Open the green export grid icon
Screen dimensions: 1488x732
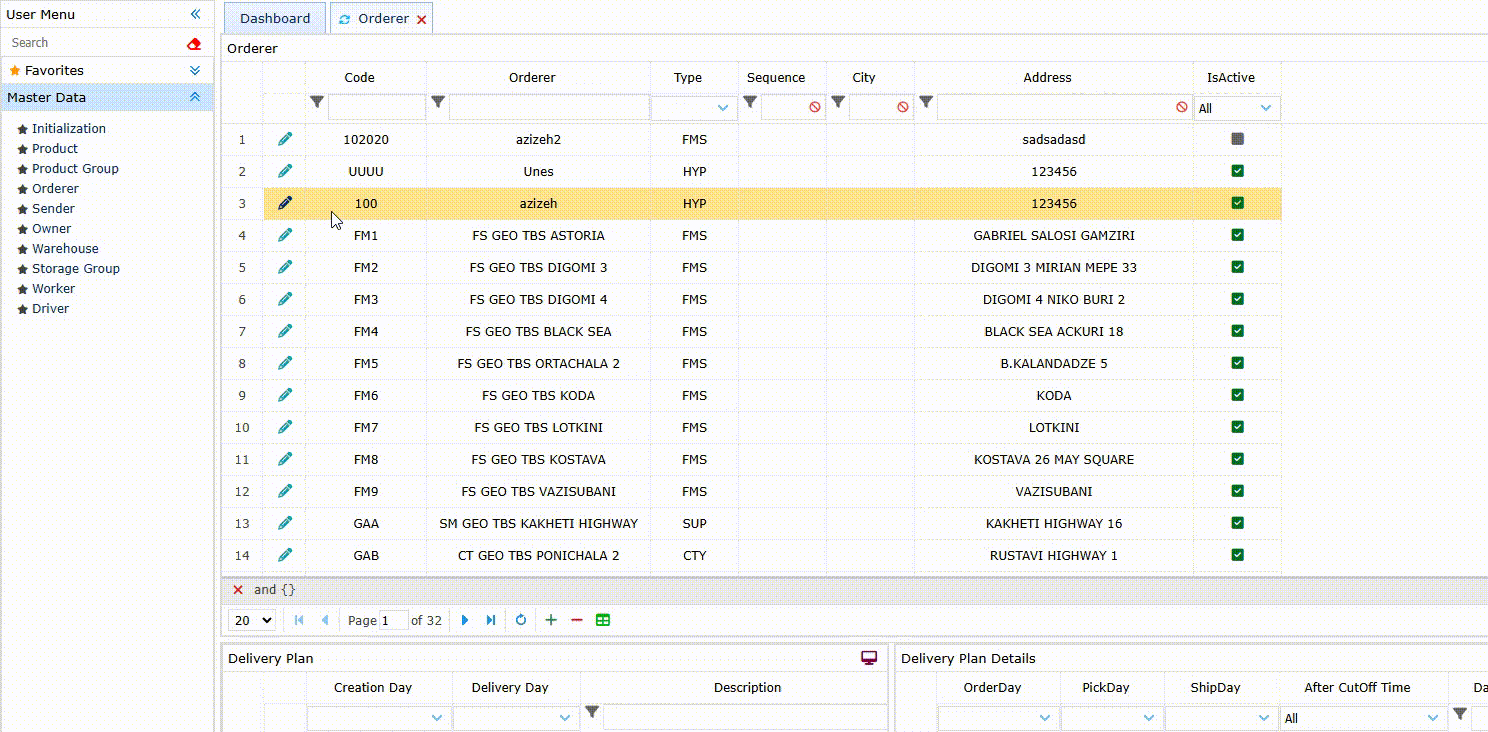[603, 620]
